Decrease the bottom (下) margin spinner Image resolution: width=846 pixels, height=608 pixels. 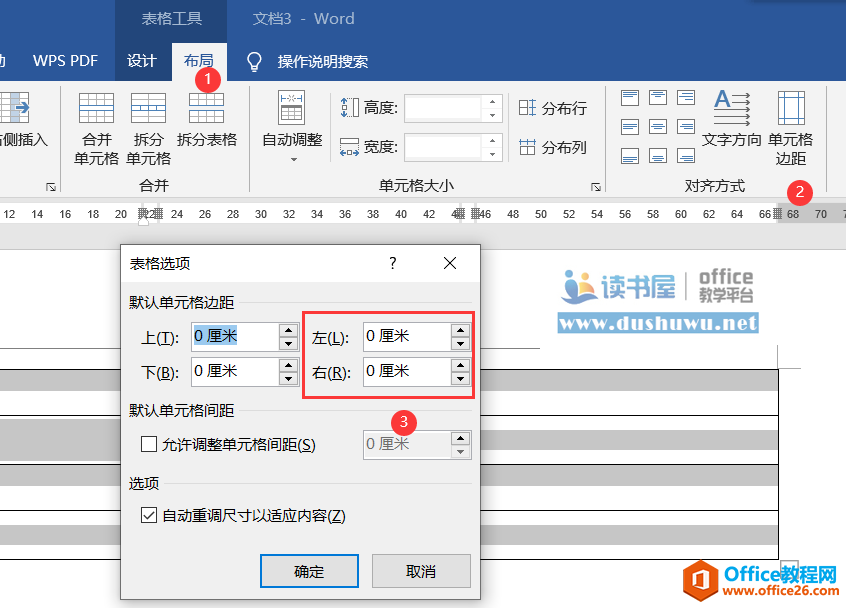[x=288, y=379]
